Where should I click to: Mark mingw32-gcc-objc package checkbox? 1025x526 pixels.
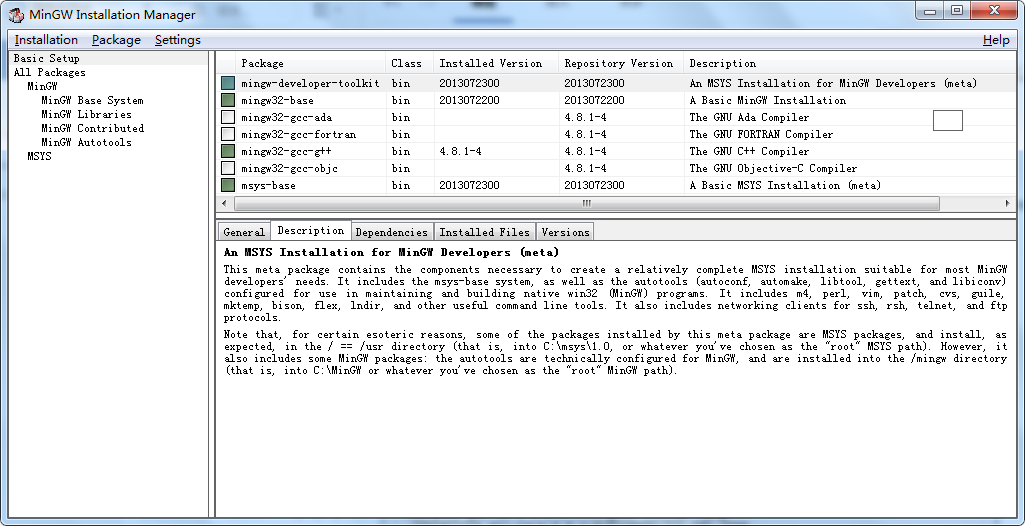pyautogui.click(x=227, y=168)
